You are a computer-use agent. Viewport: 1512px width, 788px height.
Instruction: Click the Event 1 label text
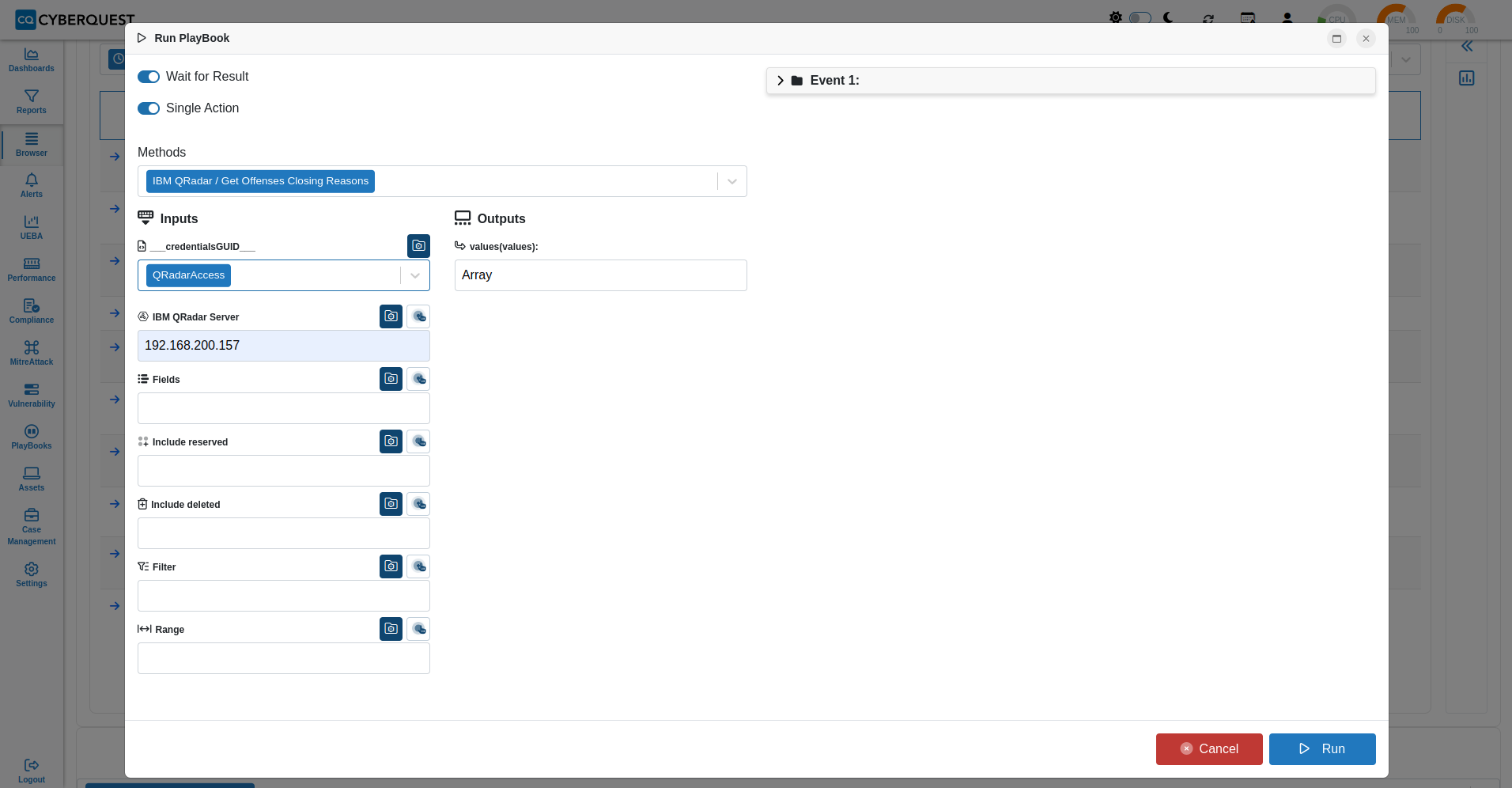pos(834,81)
